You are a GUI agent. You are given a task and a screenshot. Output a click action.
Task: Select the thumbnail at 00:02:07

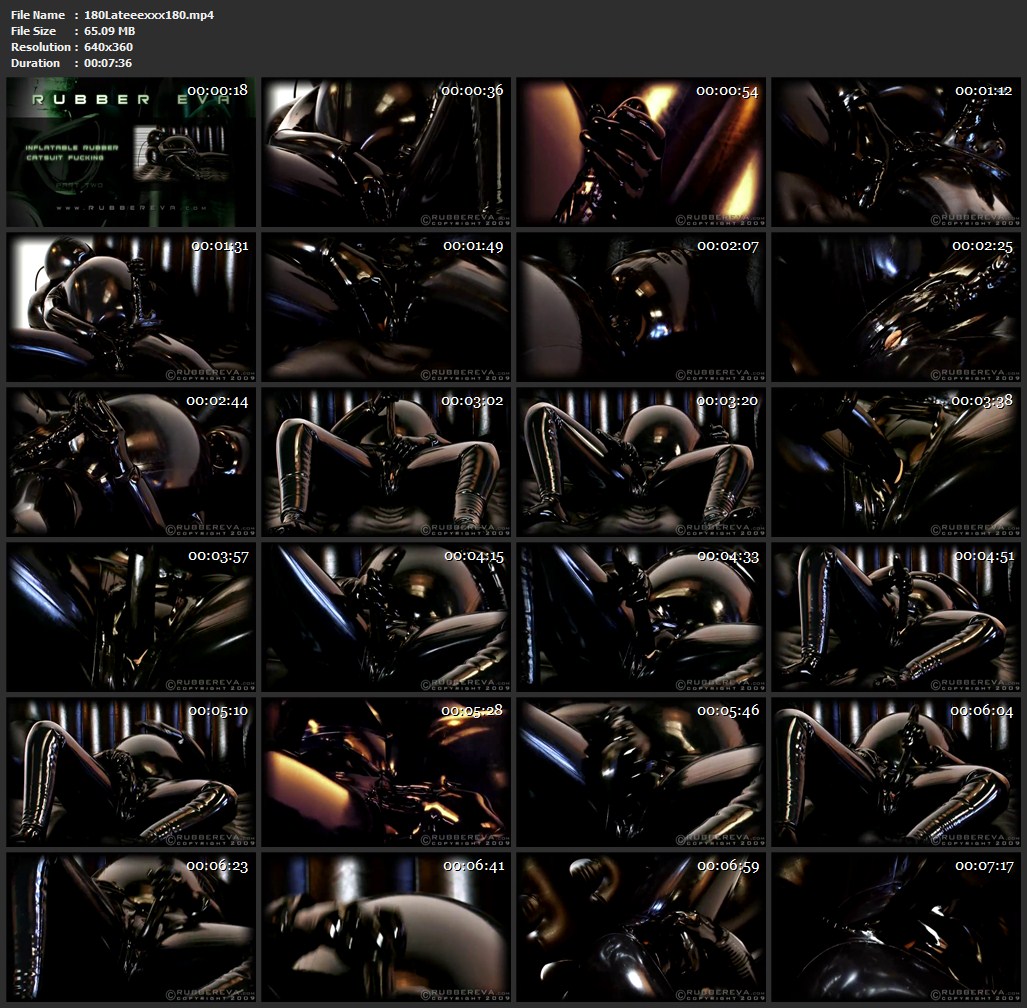[x=641, y=307]
